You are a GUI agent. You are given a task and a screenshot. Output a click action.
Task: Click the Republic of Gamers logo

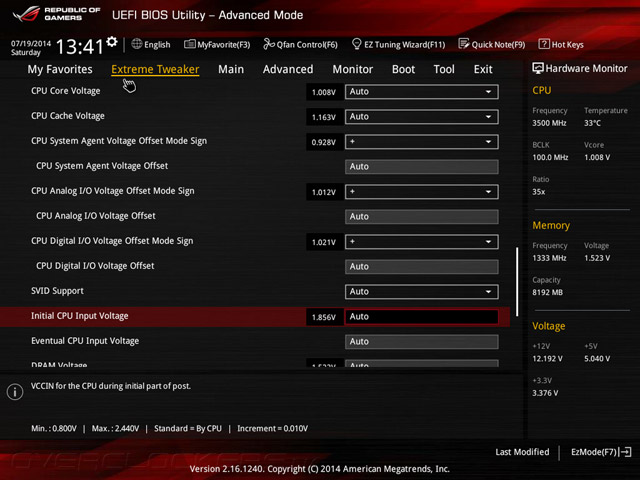(x=56, y=14)
